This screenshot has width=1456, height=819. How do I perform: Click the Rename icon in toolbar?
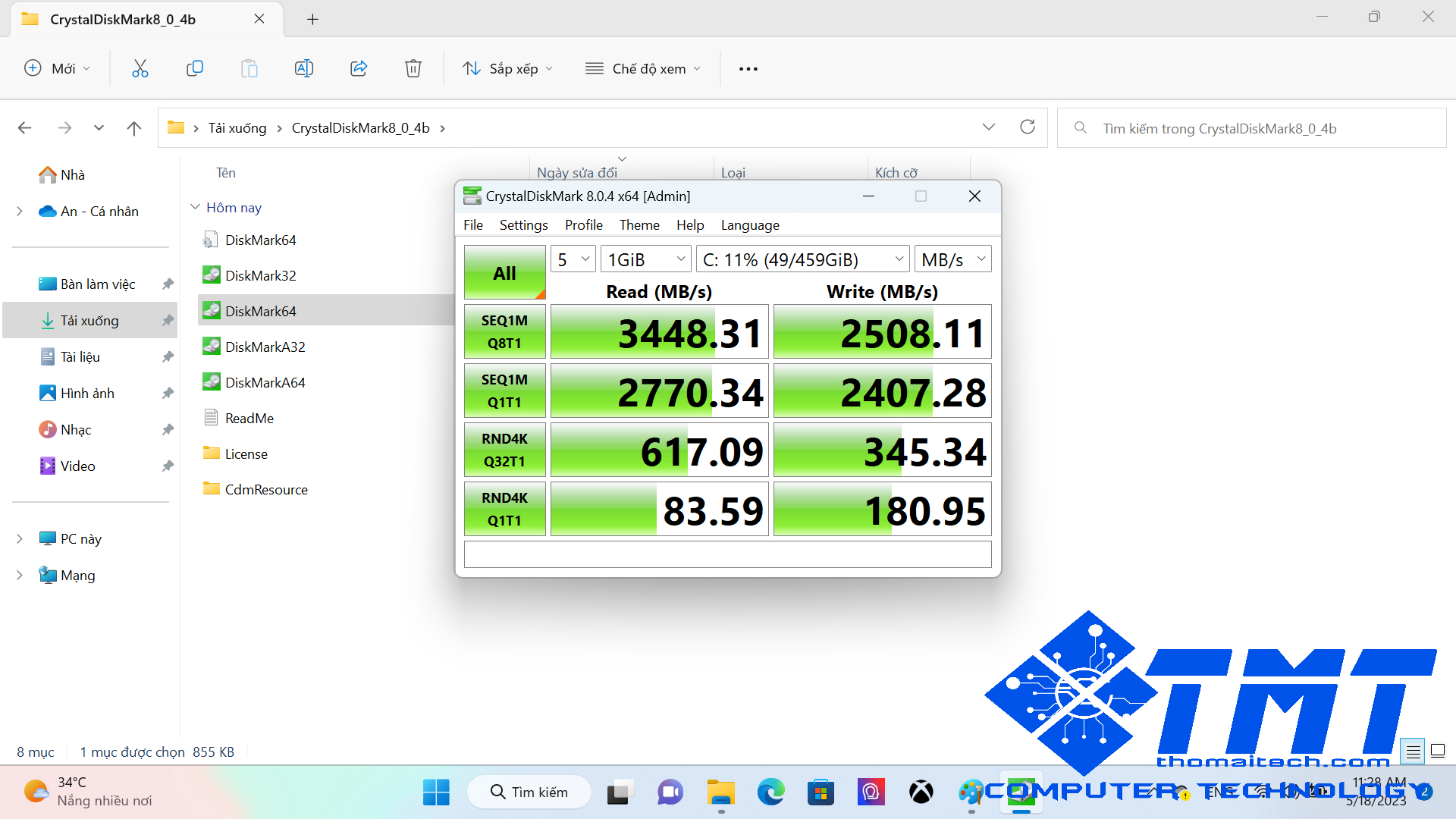pos(303,69)
